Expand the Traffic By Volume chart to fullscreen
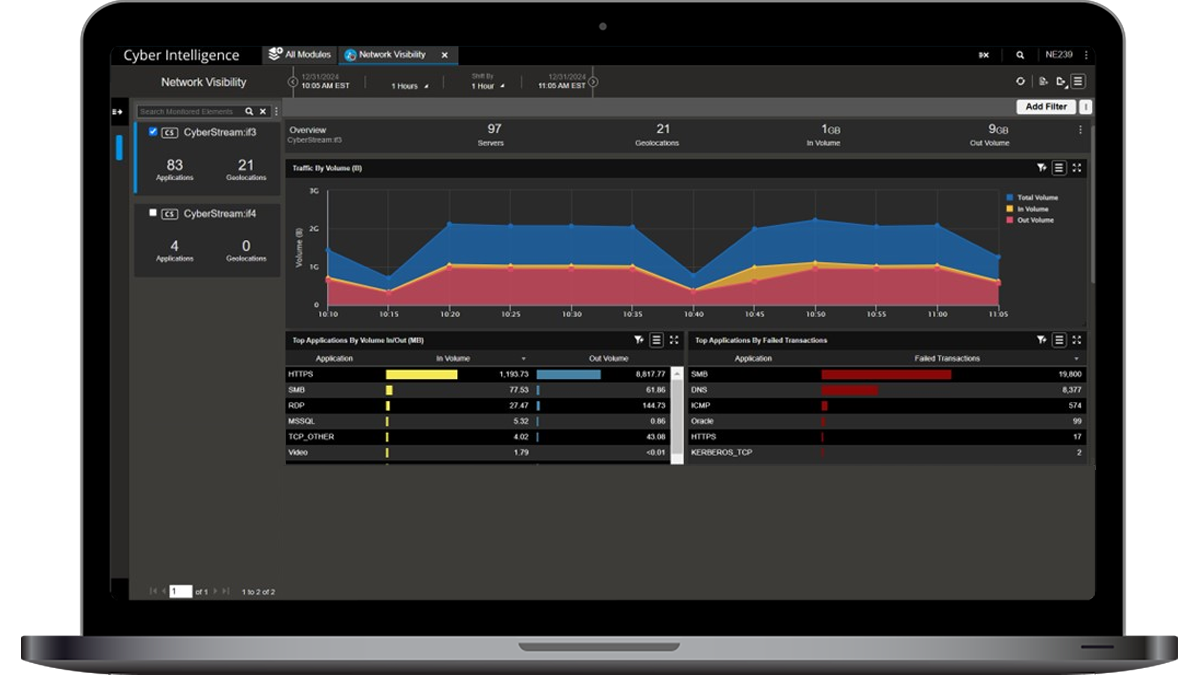 [1077, 168]
